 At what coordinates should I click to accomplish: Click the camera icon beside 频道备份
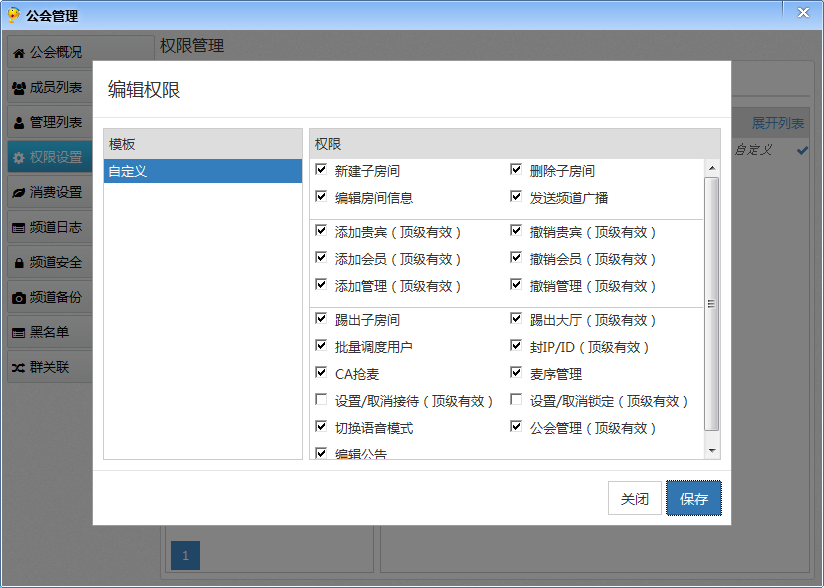pyautogui.click(x=19, y=298)
